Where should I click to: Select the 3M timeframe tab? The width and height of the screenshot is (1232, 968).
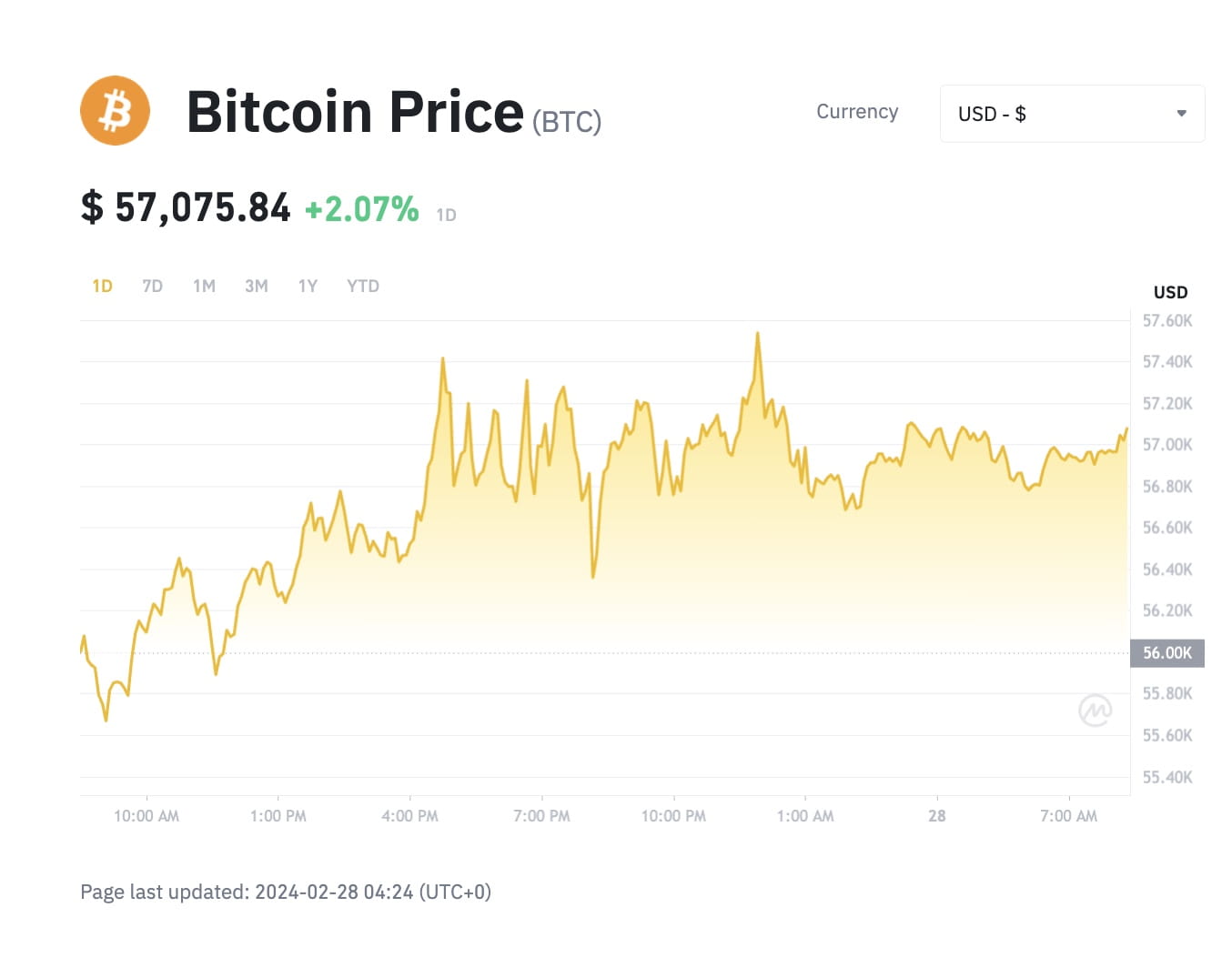256,285
